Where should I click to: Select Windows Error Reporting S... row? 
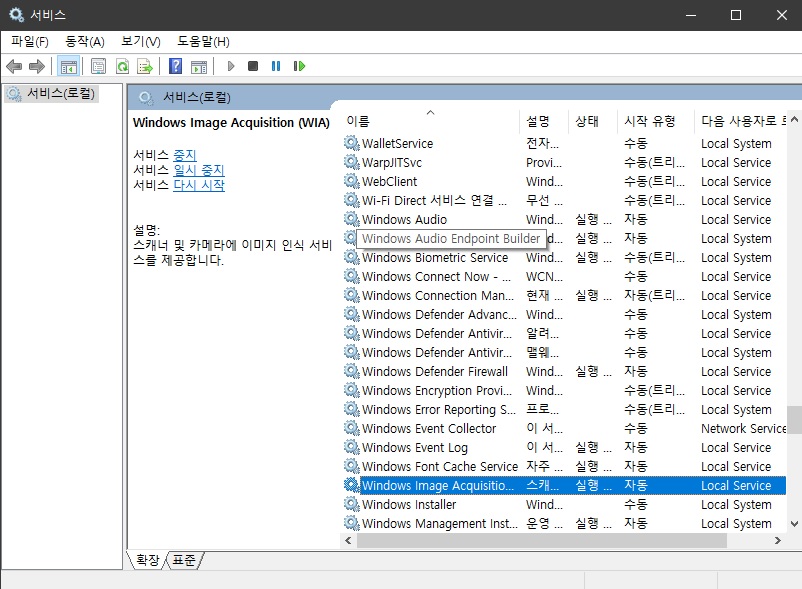[565, 410]
